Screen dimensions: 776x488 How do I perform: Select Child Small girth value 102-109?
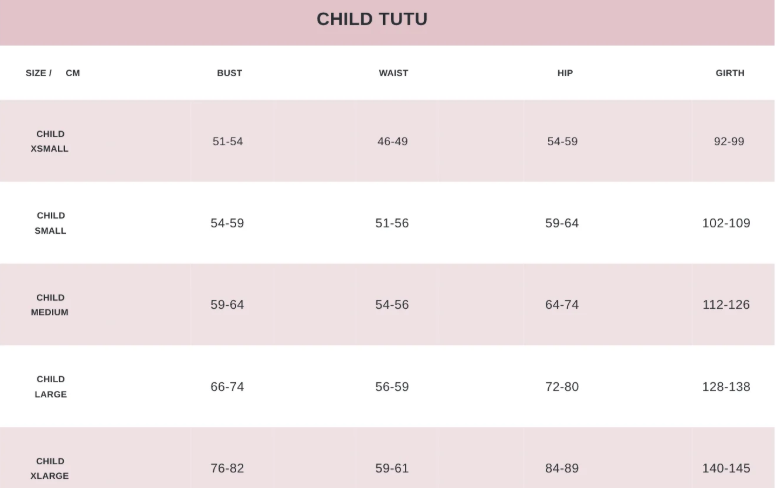[x=726, y=223]
